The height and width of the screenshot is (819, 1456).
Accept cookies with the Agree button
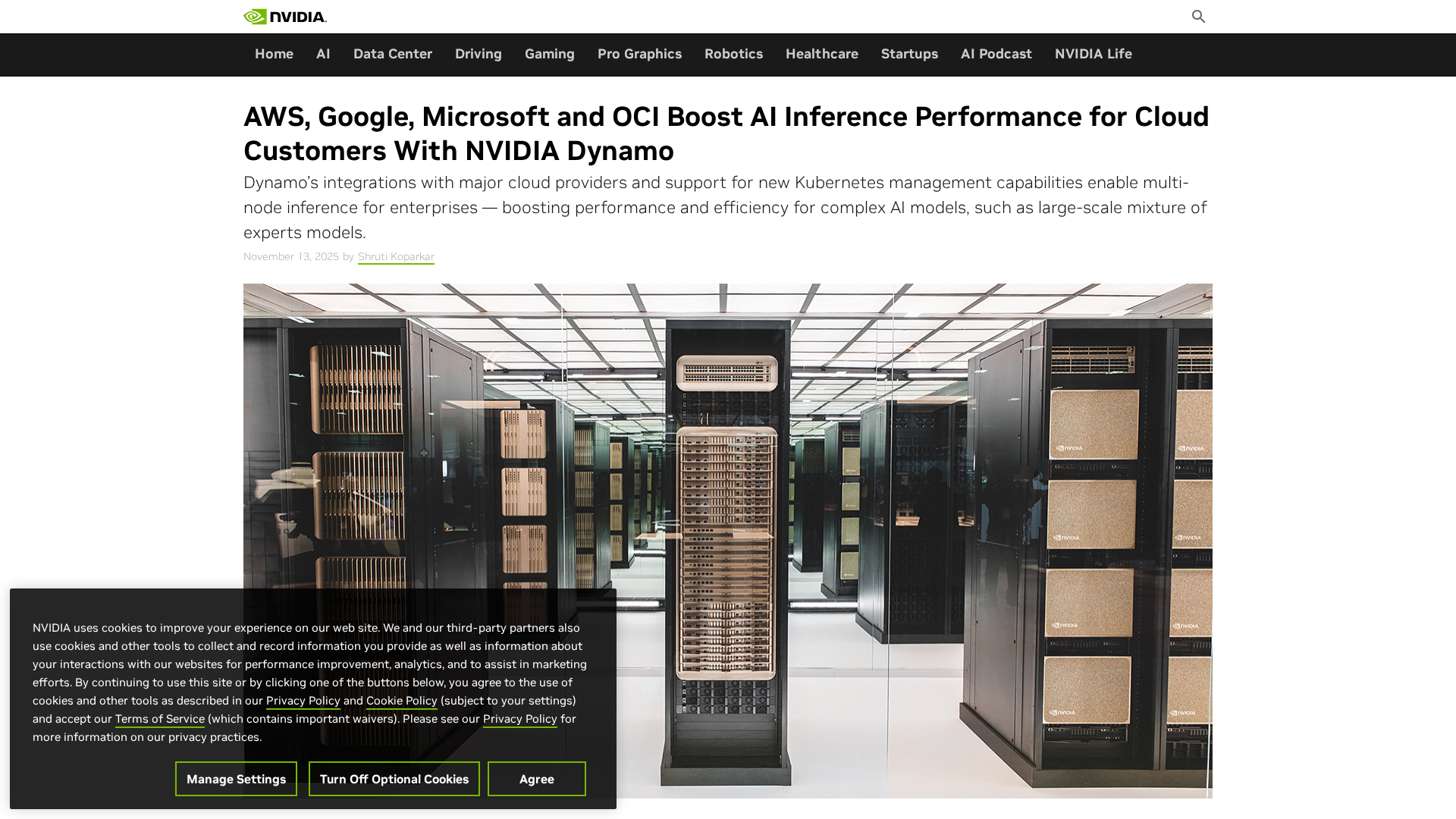[537, 779]
